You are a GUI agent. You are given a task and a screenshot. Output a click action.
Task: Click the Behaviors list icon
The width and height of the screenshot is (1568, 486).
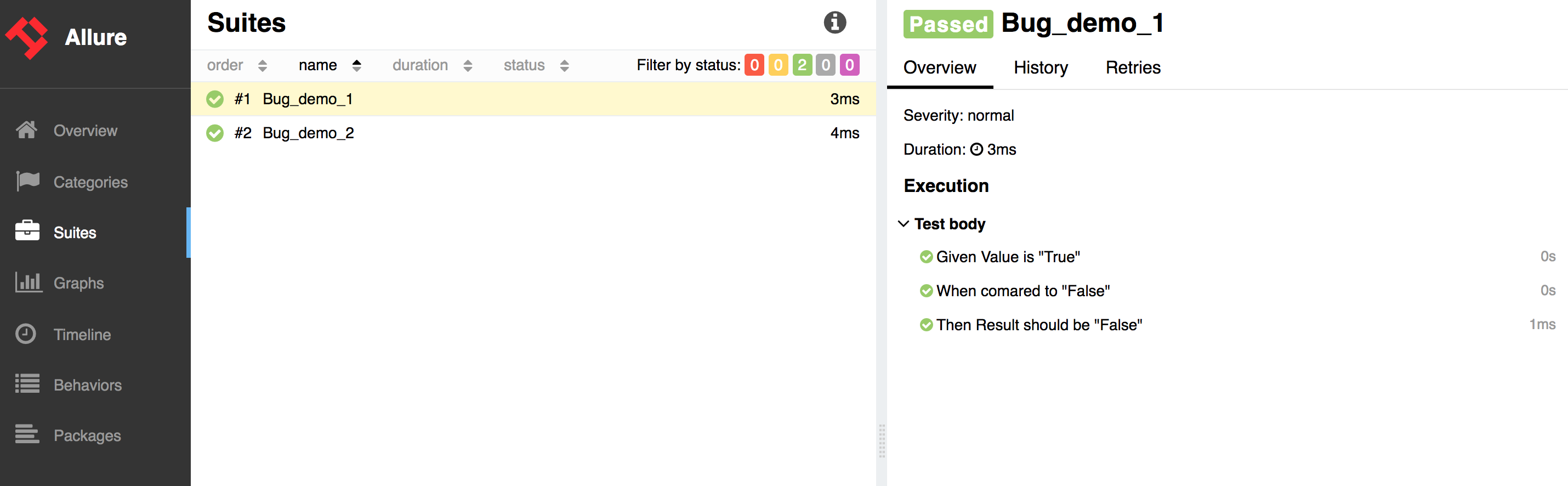click(27, 385)
